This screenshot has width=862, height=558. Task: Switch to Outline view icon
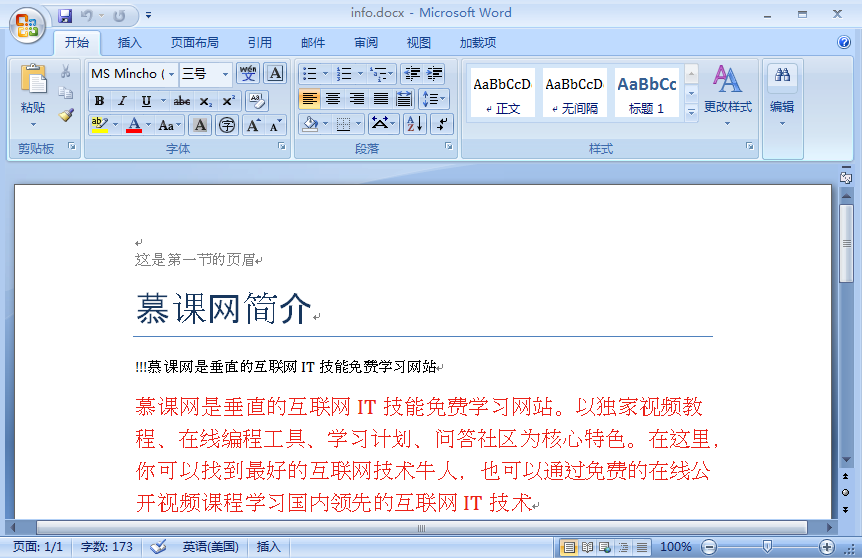pos(623,547)
